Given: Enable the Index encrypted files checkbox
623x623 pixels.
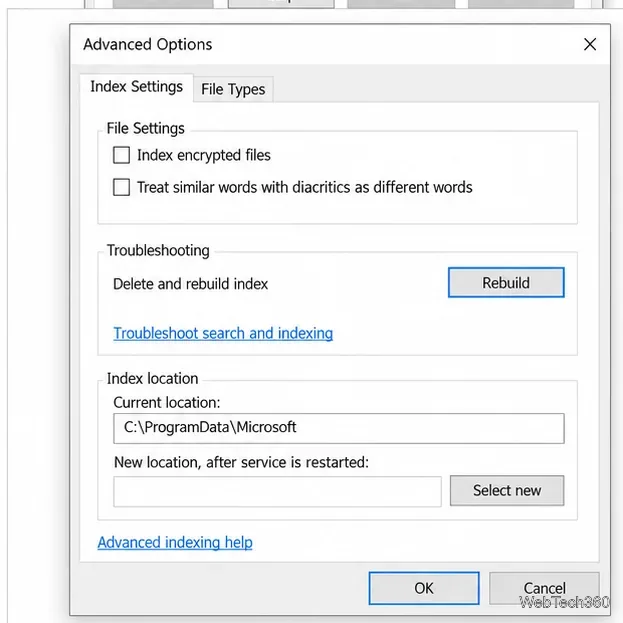Looking at the screenshot, I should point(121,155).
